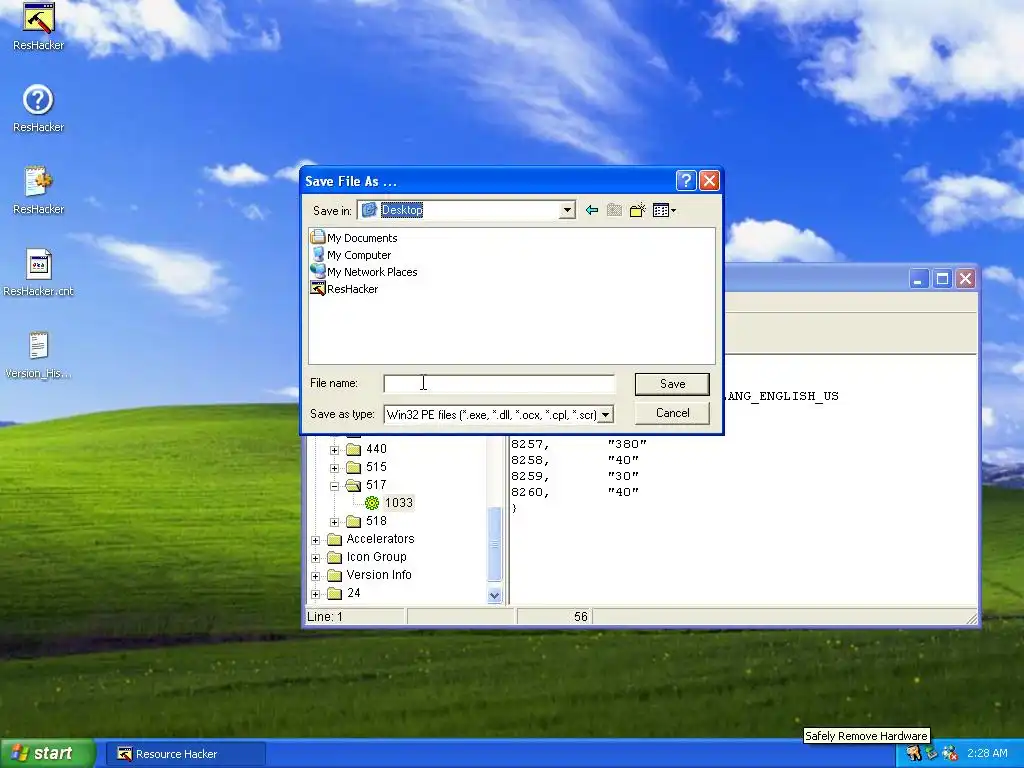This screenshot has width=1024, height=768.
Task: Click the rightmost system tray network icon
Action: click(x=949, y=753)
